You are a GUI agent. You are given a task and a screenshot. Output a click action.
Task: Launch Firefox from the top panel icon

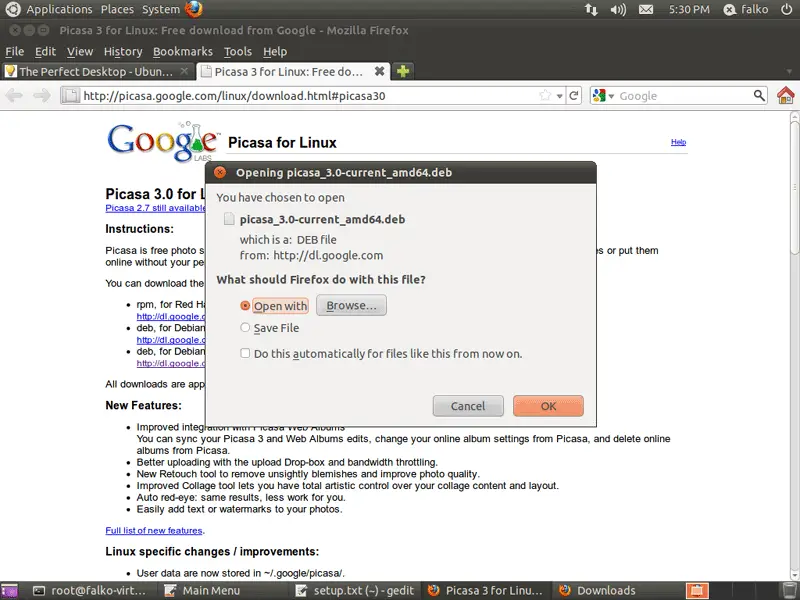point(193,9)
